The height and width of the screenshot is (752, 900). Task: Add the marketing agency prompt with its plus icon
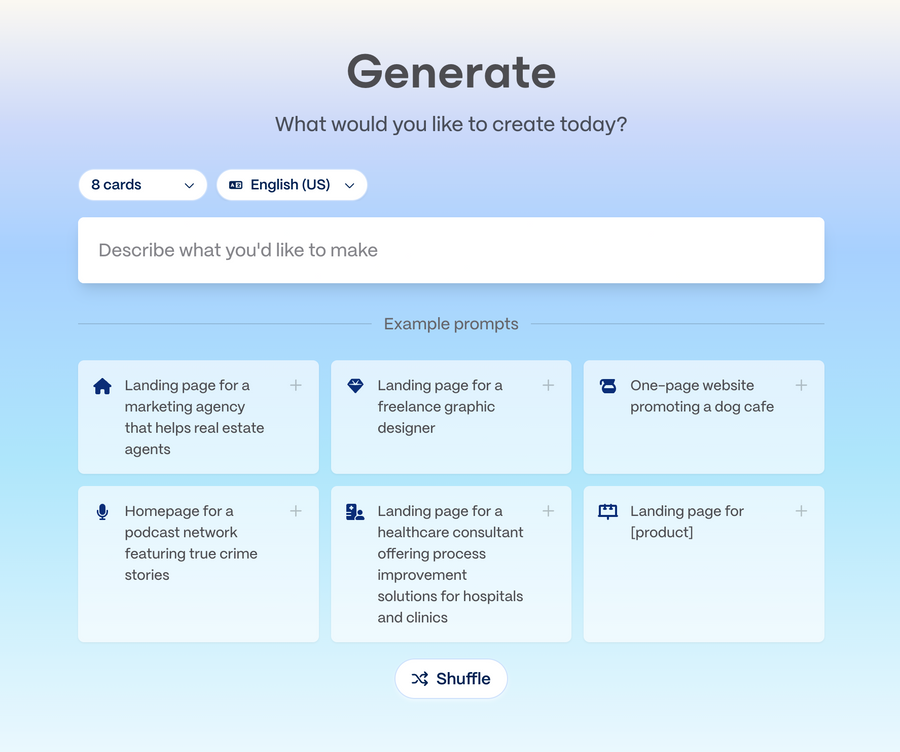coord(295,384)
